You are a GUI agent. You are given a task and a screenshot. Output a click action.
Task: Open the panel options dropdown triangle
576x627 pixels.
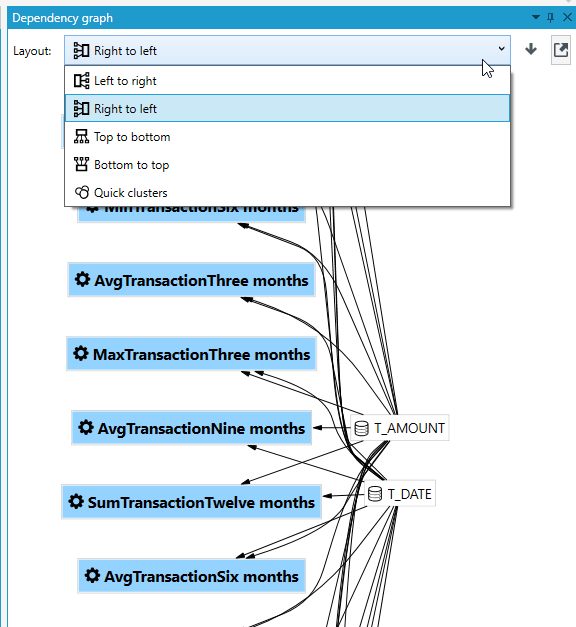536,17
